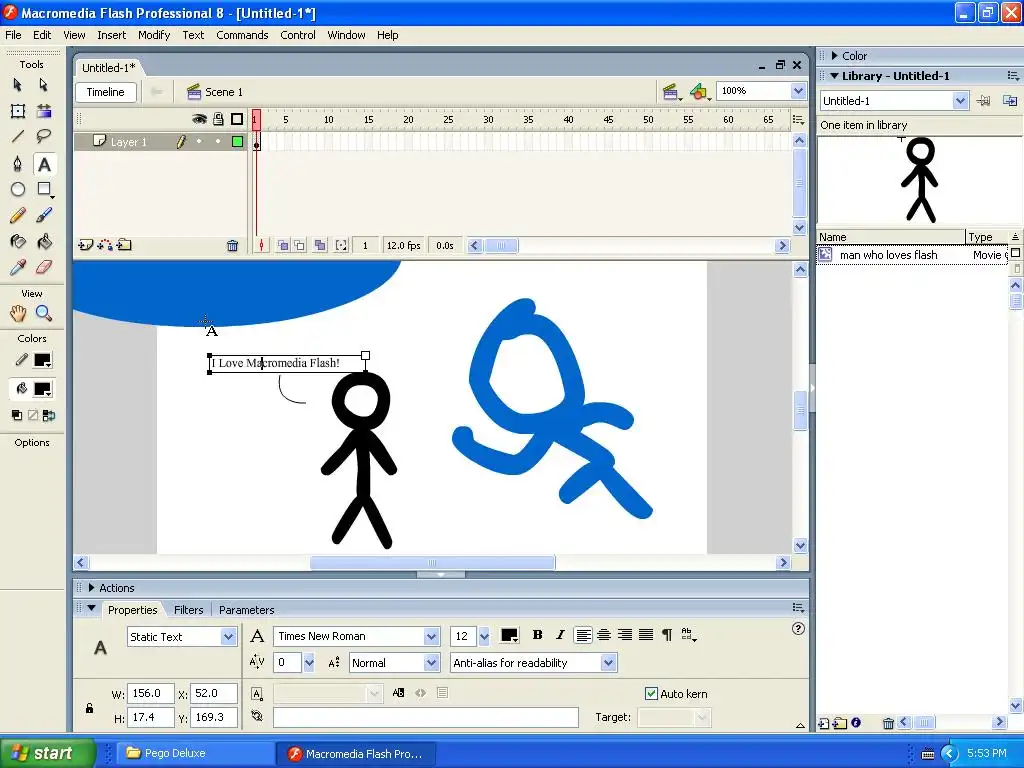Click the Edit Symbols icon
The image size is (1024, 768).
(x=699, y=92)
